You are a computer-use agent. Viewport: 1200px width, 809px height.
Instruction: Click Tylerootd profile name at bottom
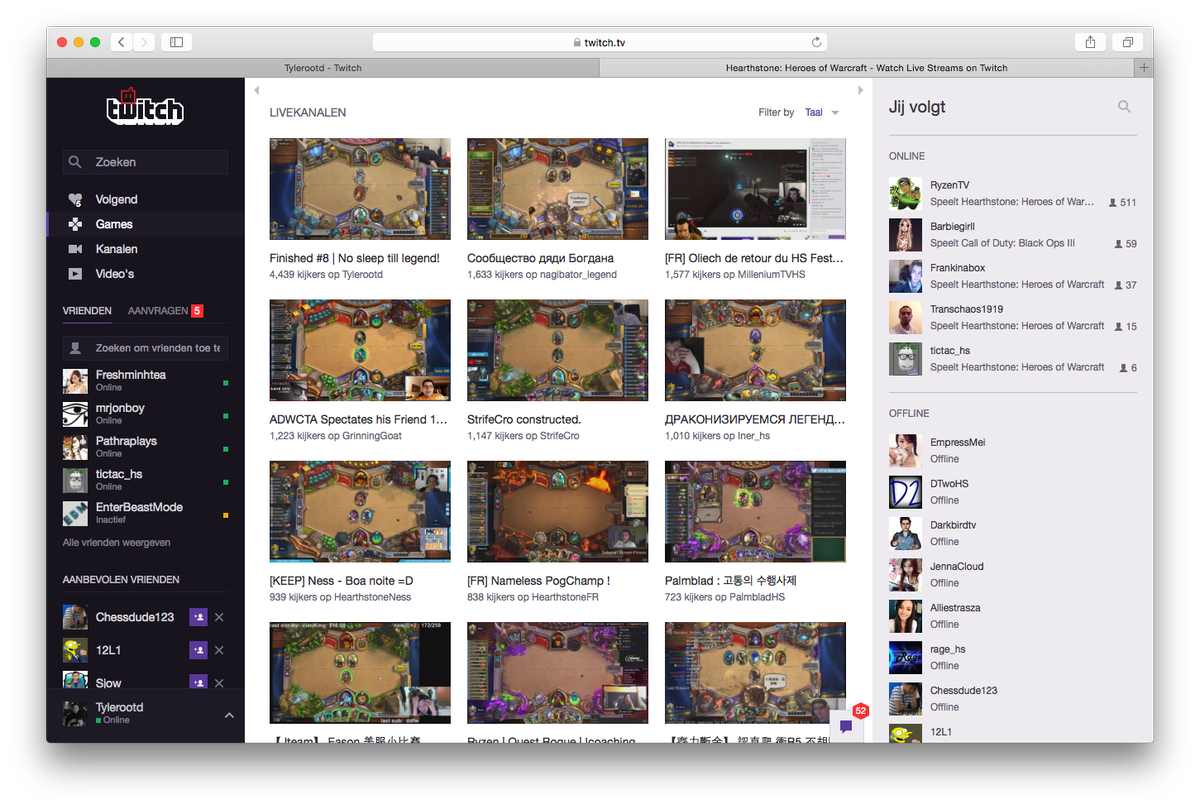[120, 707]
